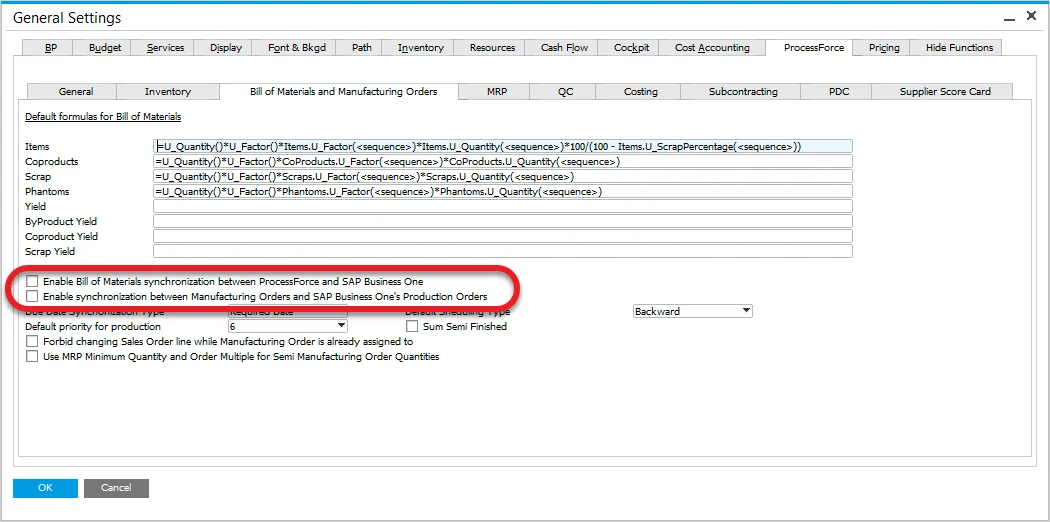Switch to the Cost Accounting tab
This screenshot has width=1050, height=522.
711,48
